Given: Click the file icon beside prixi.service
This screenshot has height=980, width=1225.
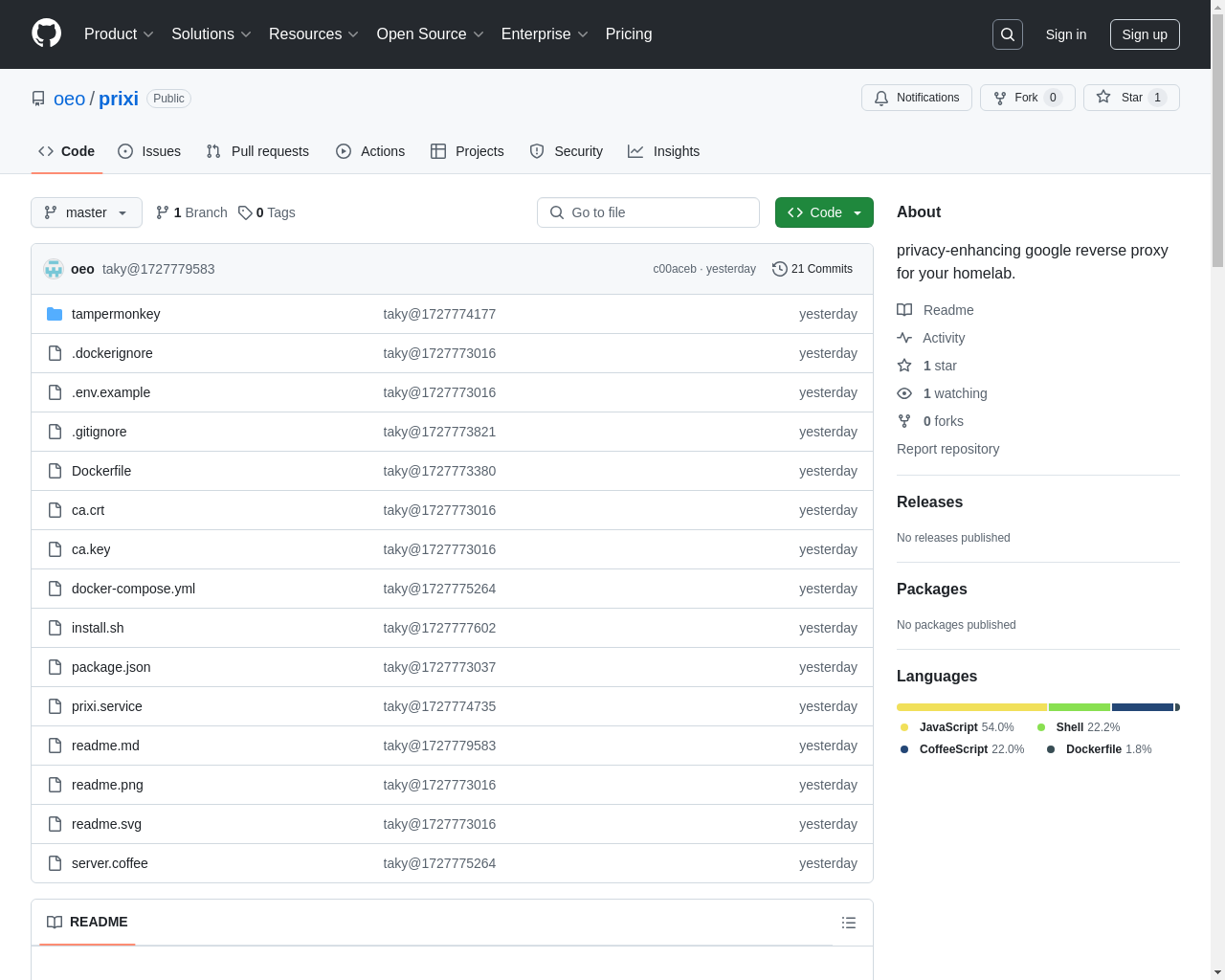Looking at the screenshot, I should tap(55, 706).
